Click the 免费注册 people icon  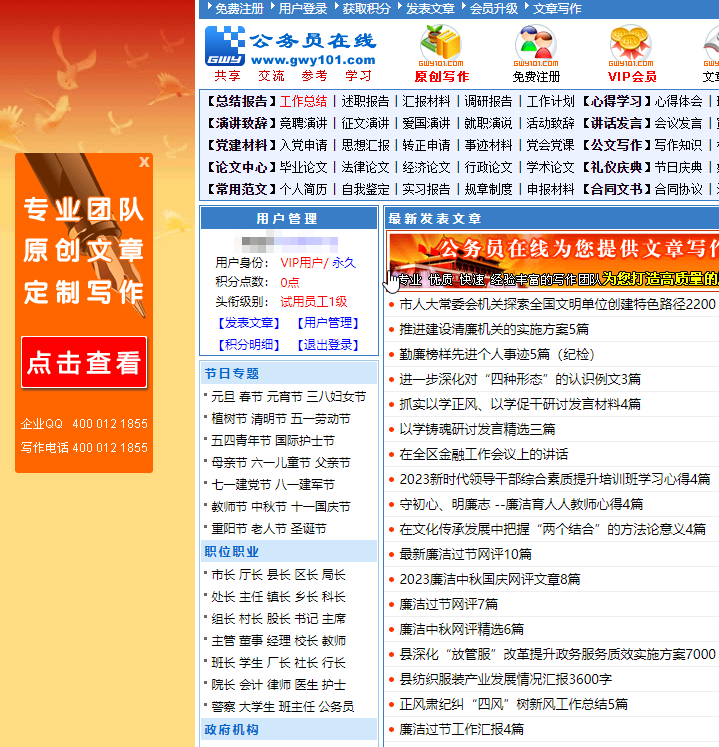(x=536, y=45)
